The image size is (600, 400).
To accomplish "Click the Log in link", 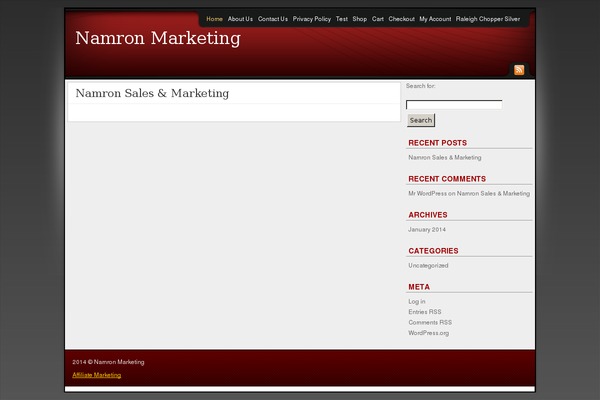I will pyautogui.click(x=416, y=301).
